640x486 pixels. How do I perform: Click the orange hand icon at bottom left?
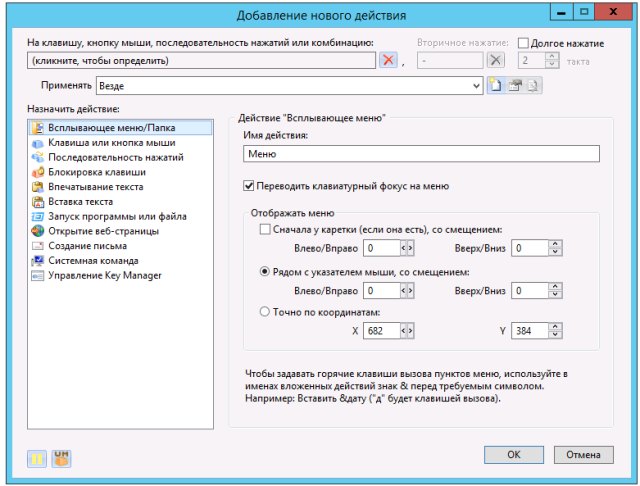pyautogui.click(x=62, y=459)
